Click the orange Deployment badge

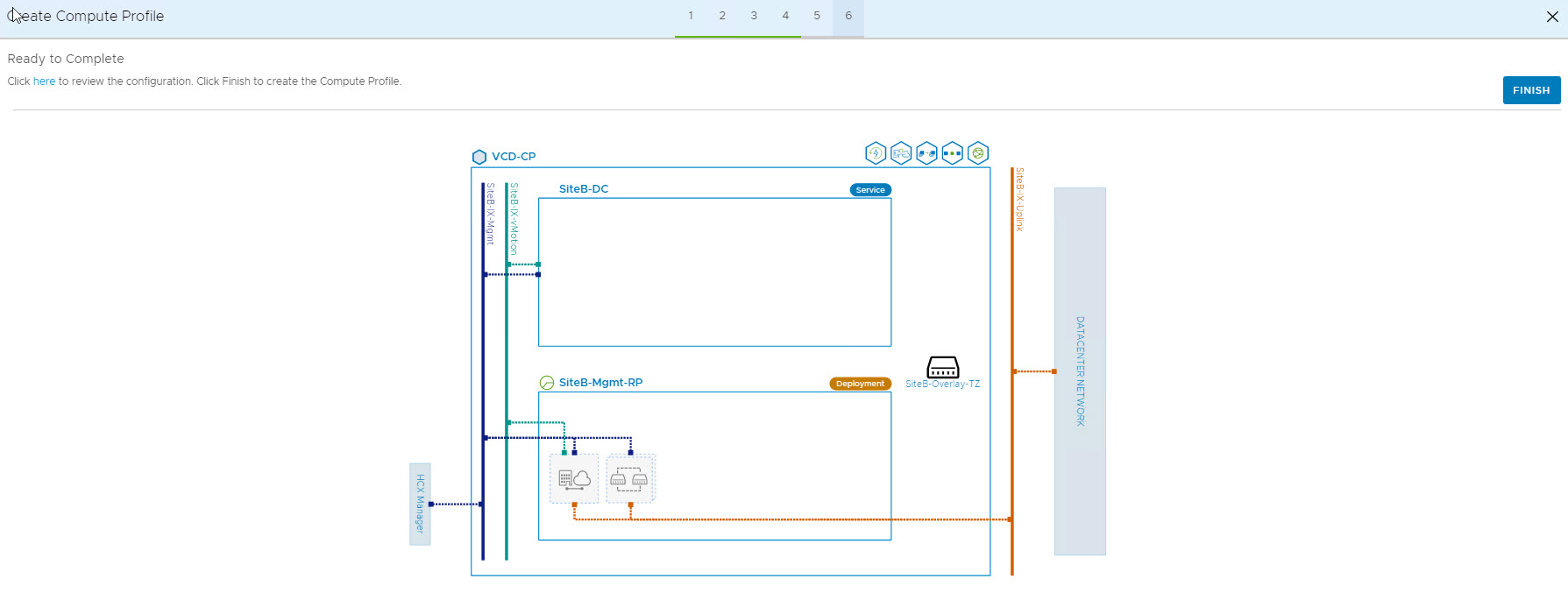point(860,384)
